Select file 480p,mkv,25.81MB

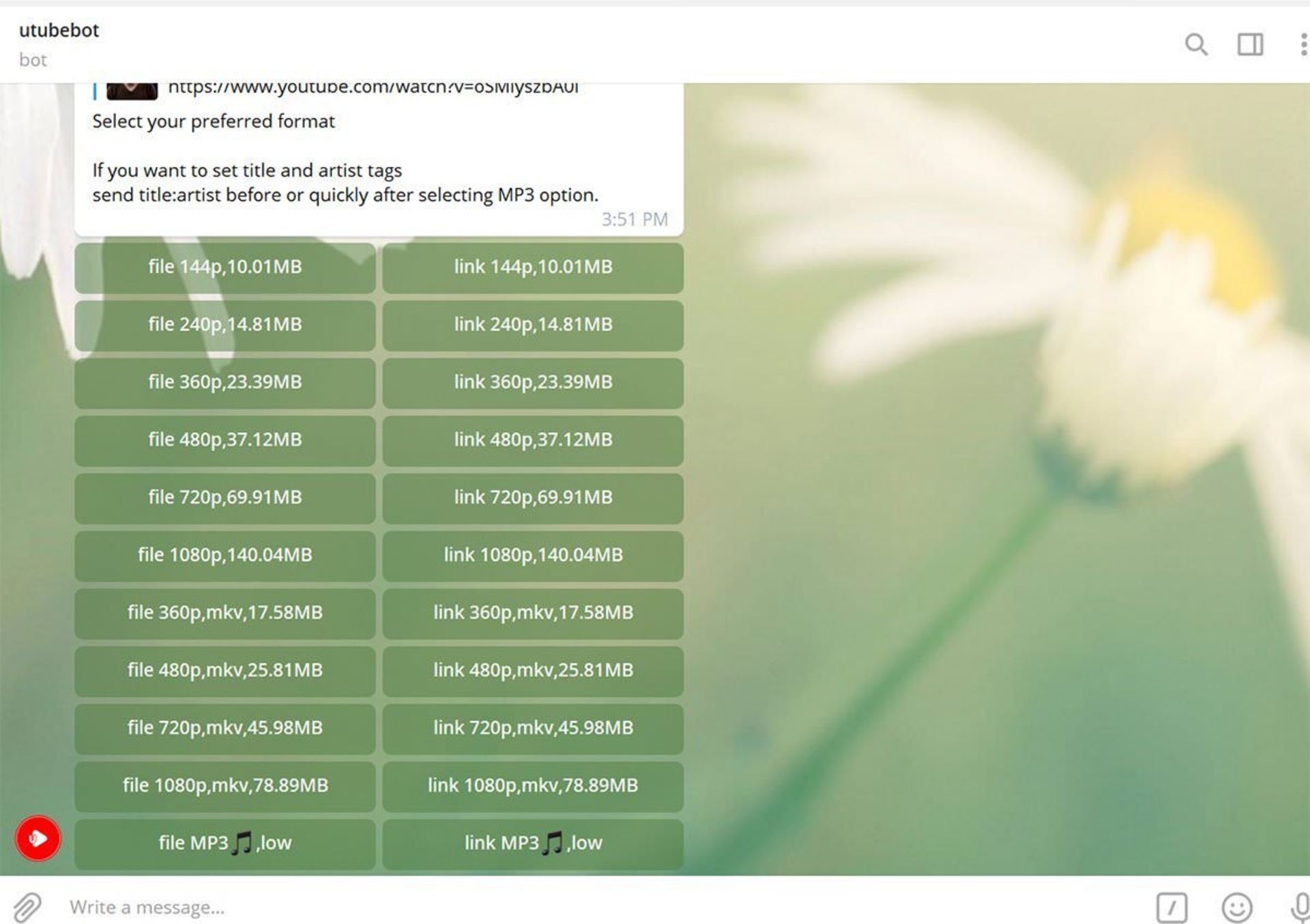225,671
